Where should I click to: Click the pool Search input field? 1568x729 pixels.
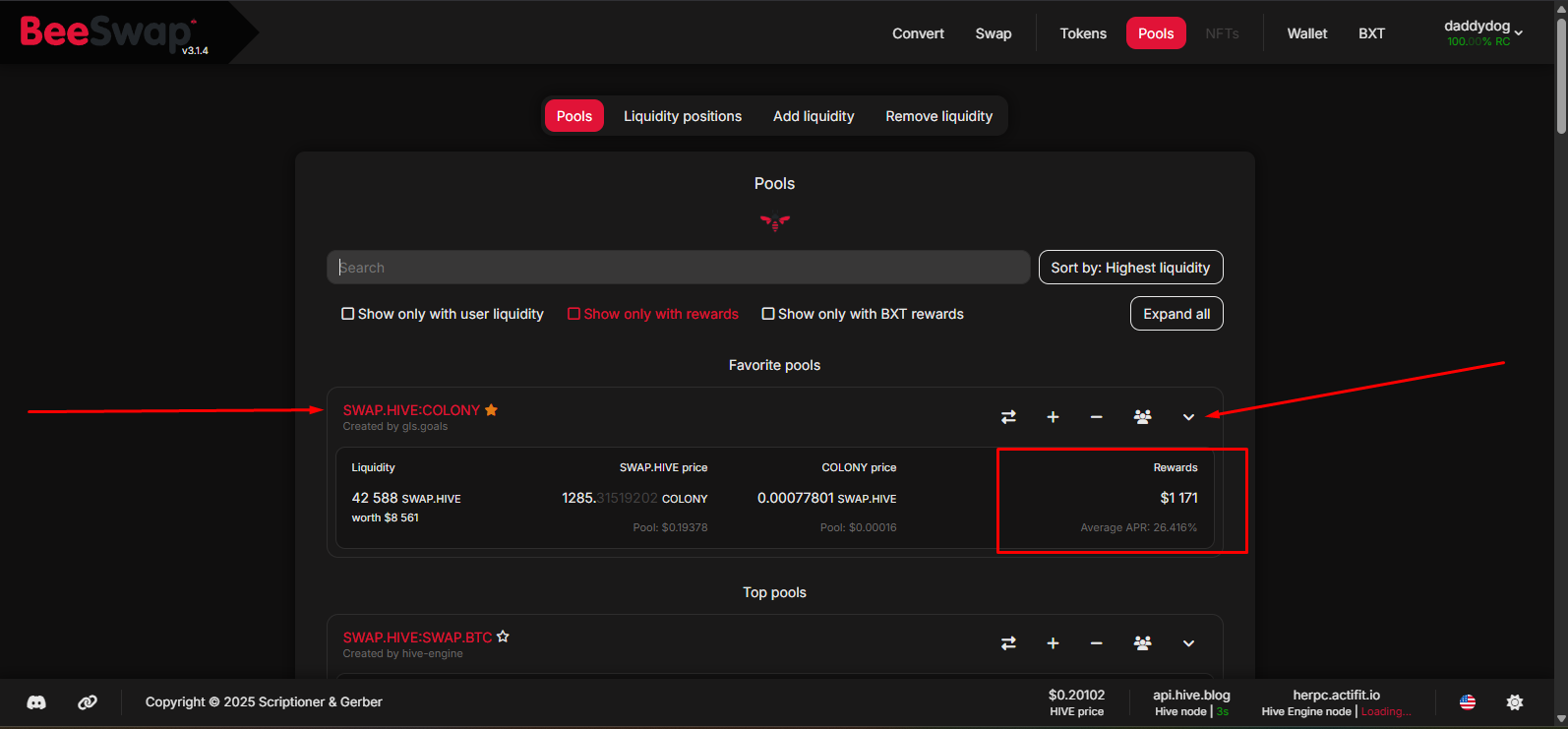click(679, 268)
